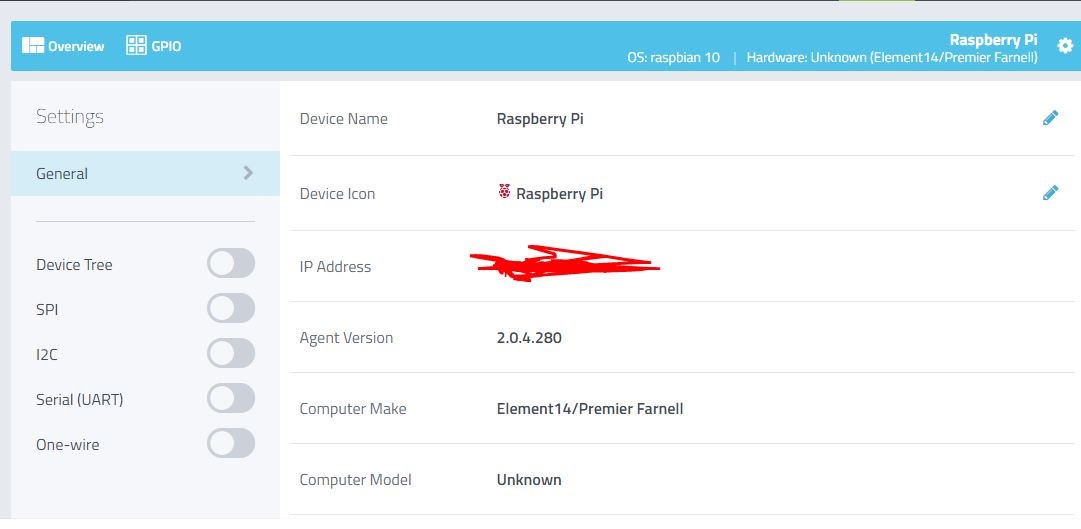Expand the General chevron arrow
Viewport: 1081px width, 529px height.
248,173
